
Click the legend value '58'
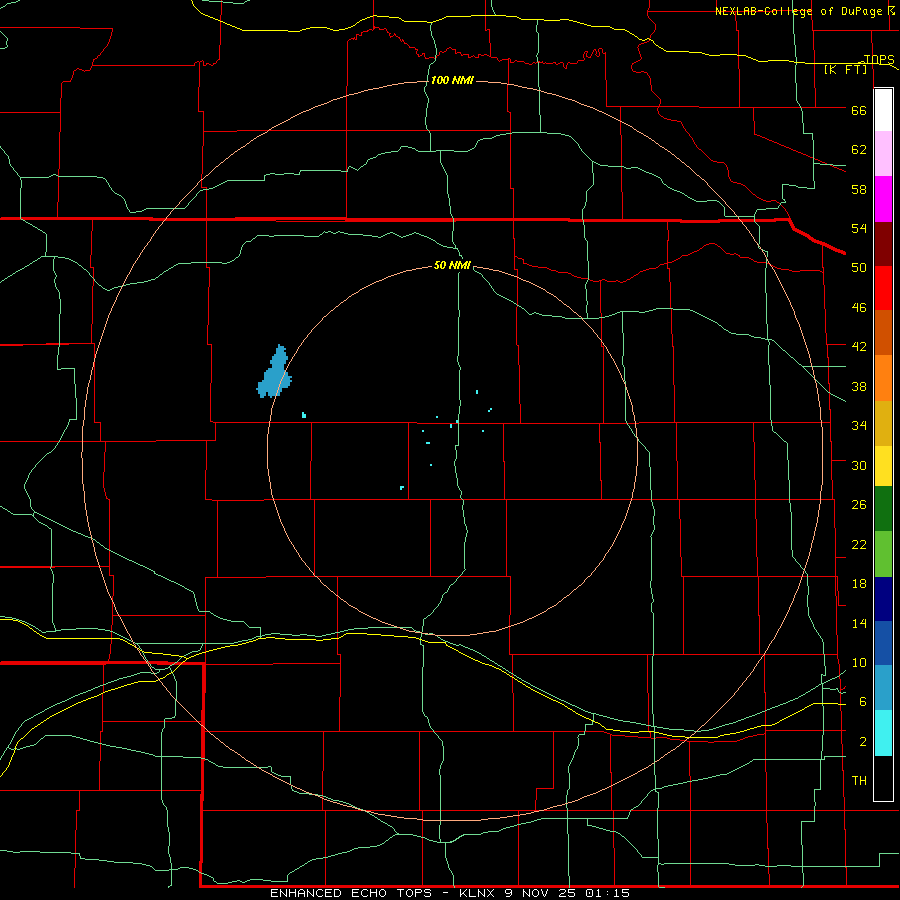pos(859,189)
